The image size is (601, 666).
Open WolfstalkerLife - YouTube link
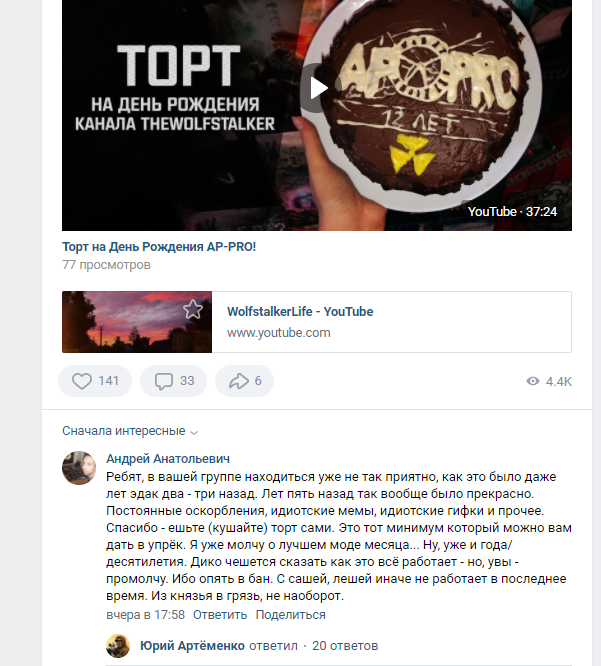pos(300,311)
